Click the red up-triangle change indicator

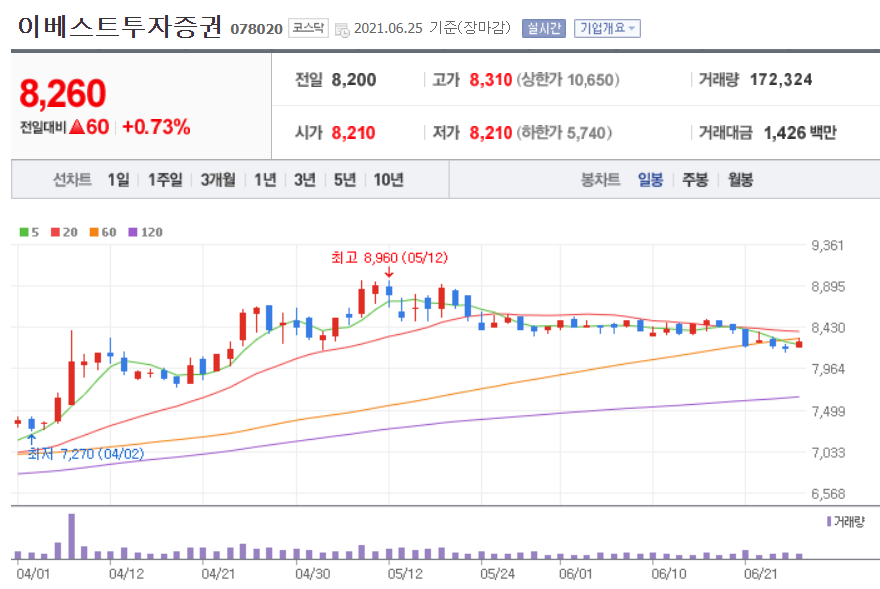tap(77, 127)
